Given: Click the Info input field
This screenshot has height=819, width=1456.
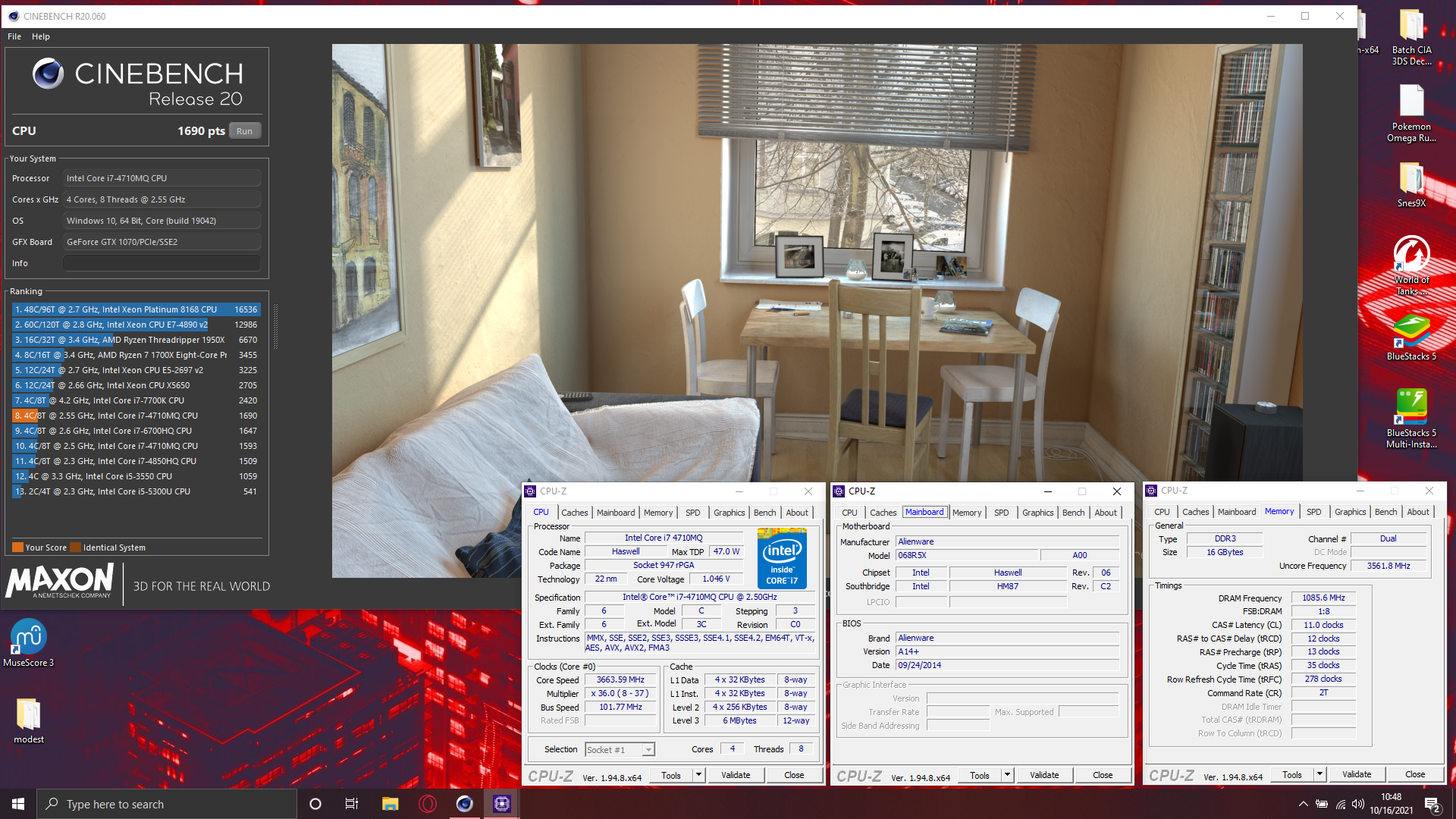Looking at the screenshot, I should click(162, 263).
